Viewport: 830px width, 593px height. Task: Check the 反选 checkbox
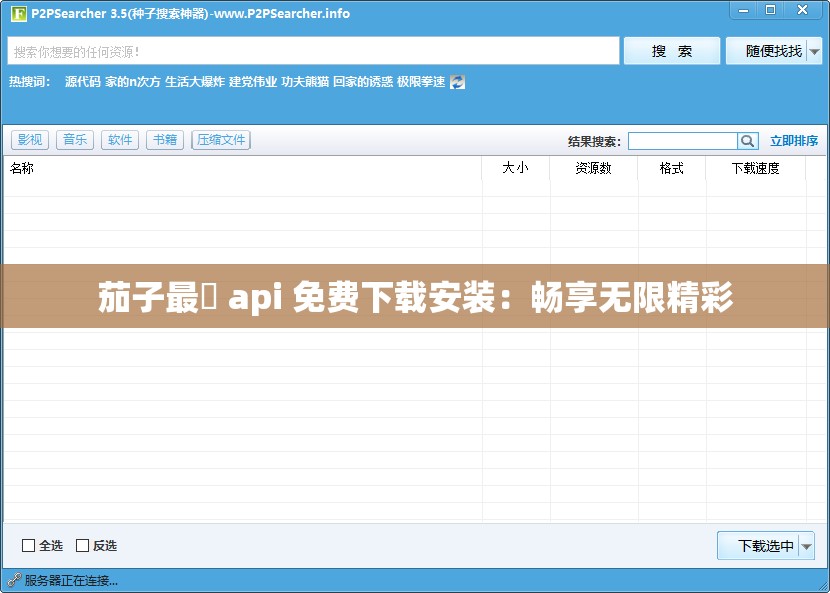coord(83,545)
